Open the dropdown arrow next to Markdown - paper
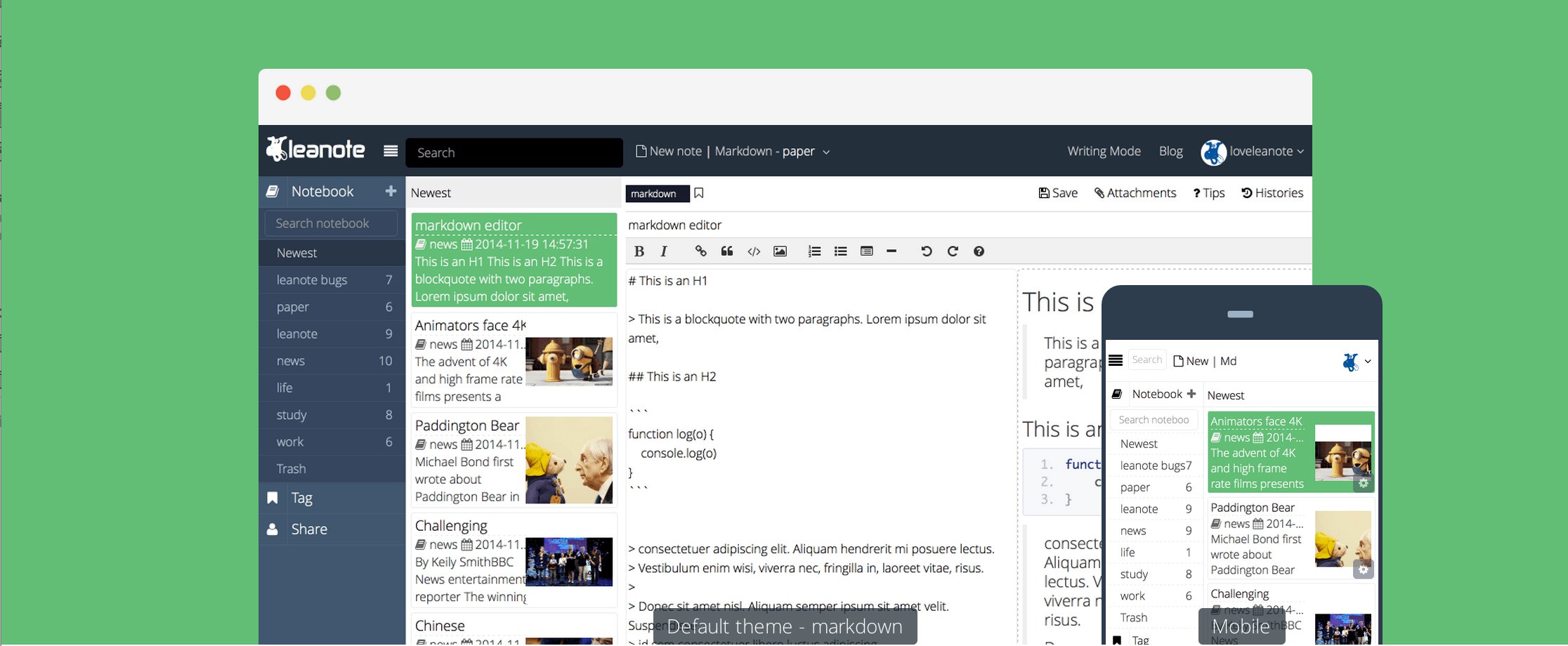This screenshot has width=1568, height=646. pos(826,152)
